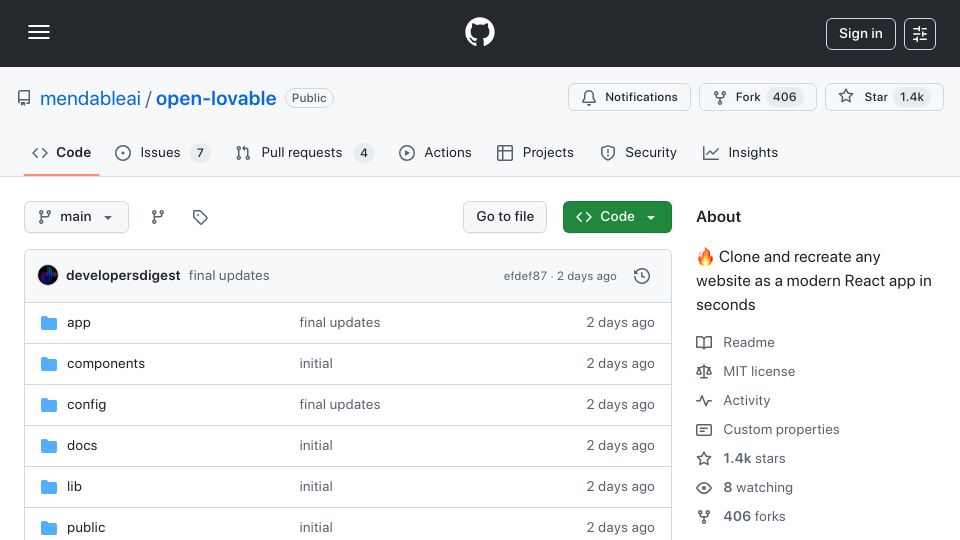
Task: Open the 8 watching link
Action: (758, 488)
